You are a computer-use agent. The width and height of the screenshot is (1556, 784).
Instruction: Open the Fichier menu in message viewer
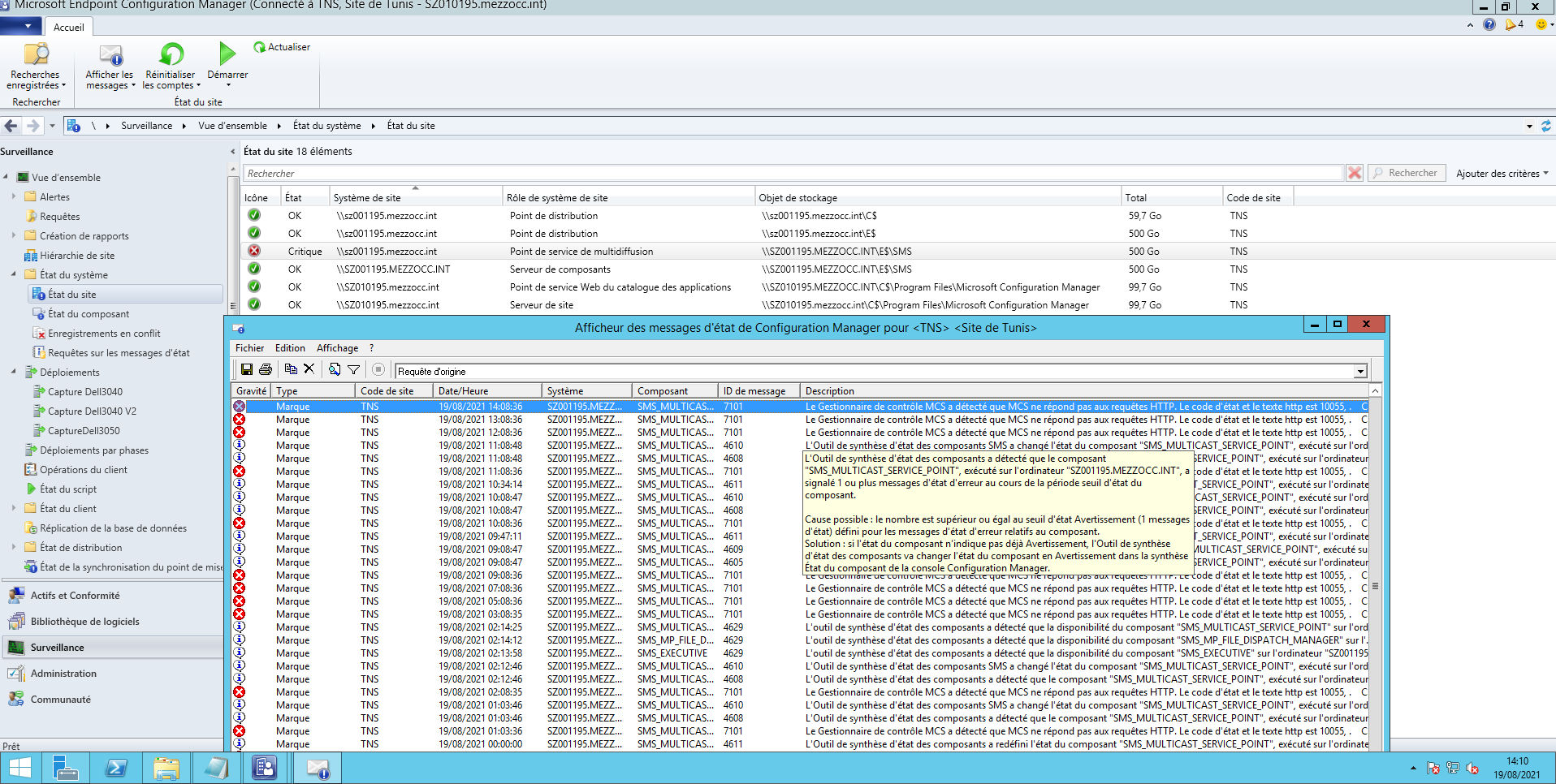249,347
